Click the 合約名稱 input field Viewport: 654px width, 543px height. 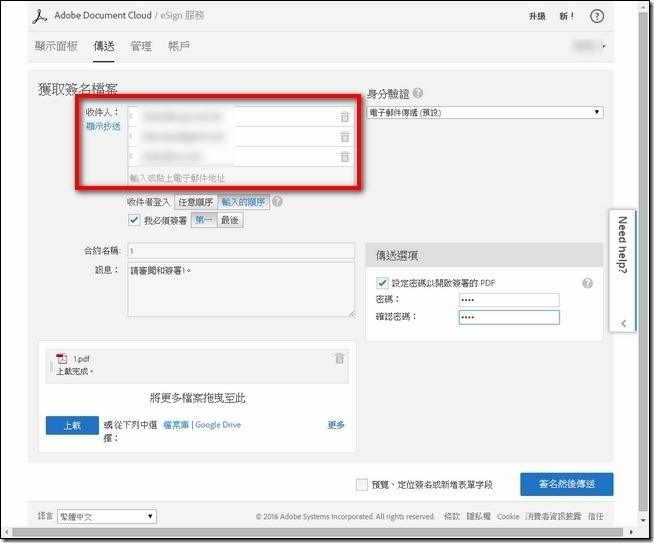pos(241,251)
